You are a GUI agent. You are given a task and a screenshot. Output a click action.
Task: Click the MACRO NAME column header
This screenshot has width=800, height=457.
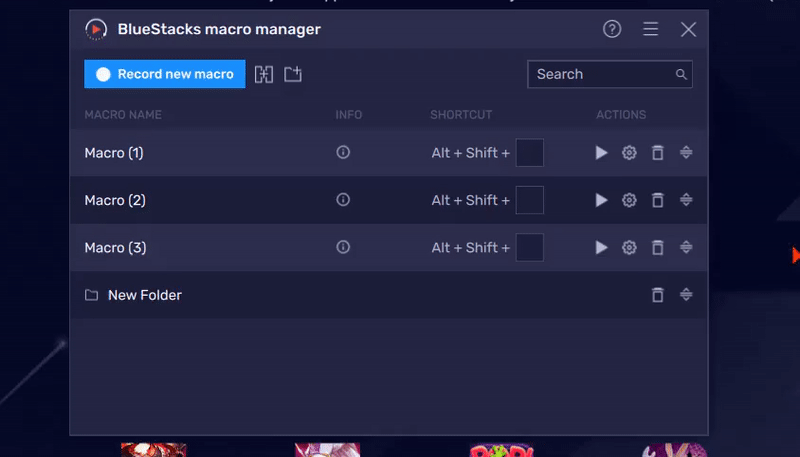coord(123,115)
